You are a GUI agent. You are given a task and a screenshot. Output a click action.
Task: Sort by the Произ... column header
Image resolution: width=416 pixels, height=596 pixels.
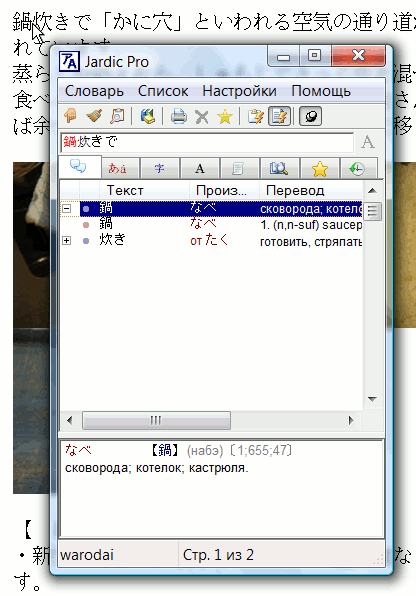tap(224, 190)
